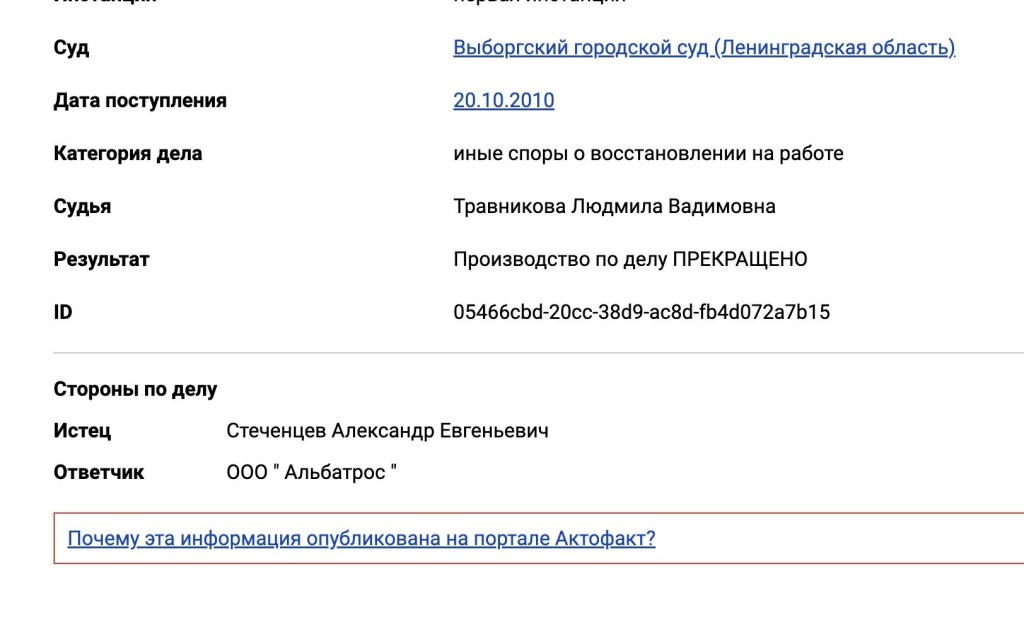
Task: Click the 20.10.2010 filing date link
Action: (x=504, y=101)
